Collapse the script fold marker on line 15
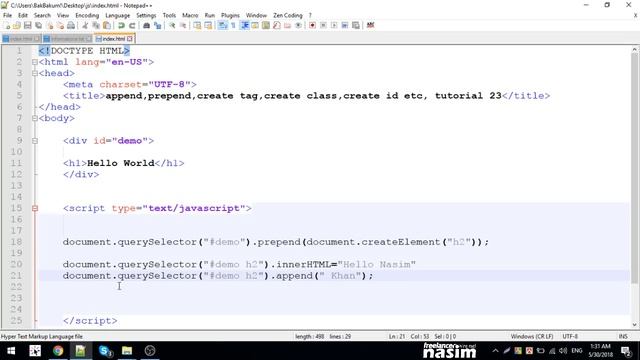640x360 pixels. (x=35, y=208)
